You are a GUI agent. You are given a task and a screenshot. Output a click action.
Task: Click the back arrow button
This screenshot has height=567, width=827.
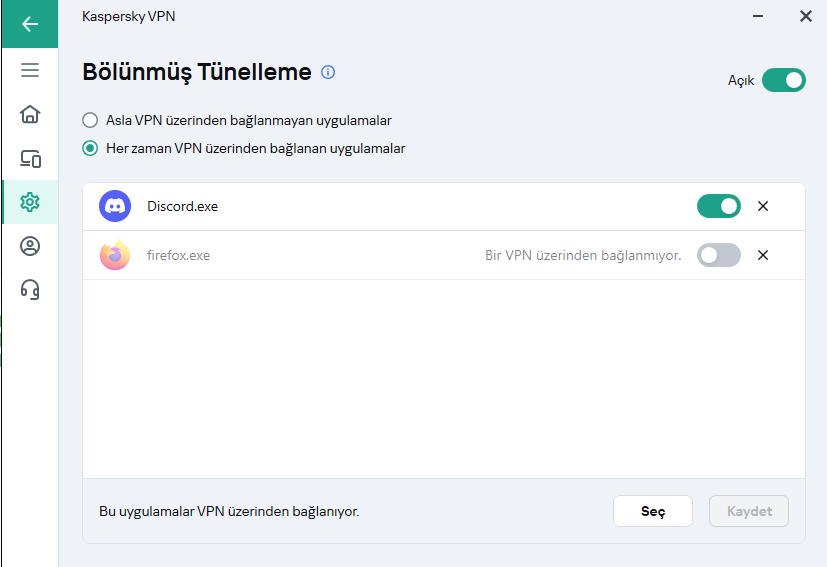tap(30, 24)
